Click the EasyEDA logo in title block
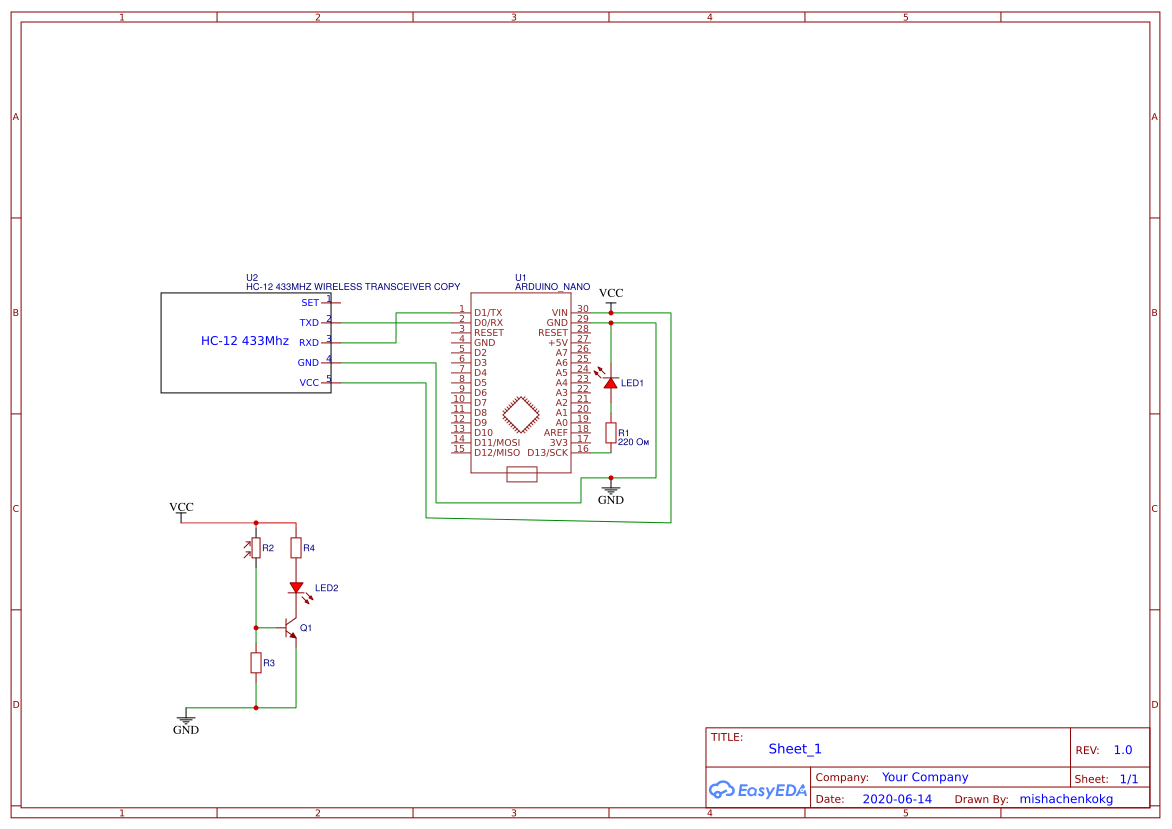The image size is (1172, 829). (x=757, y=789)
